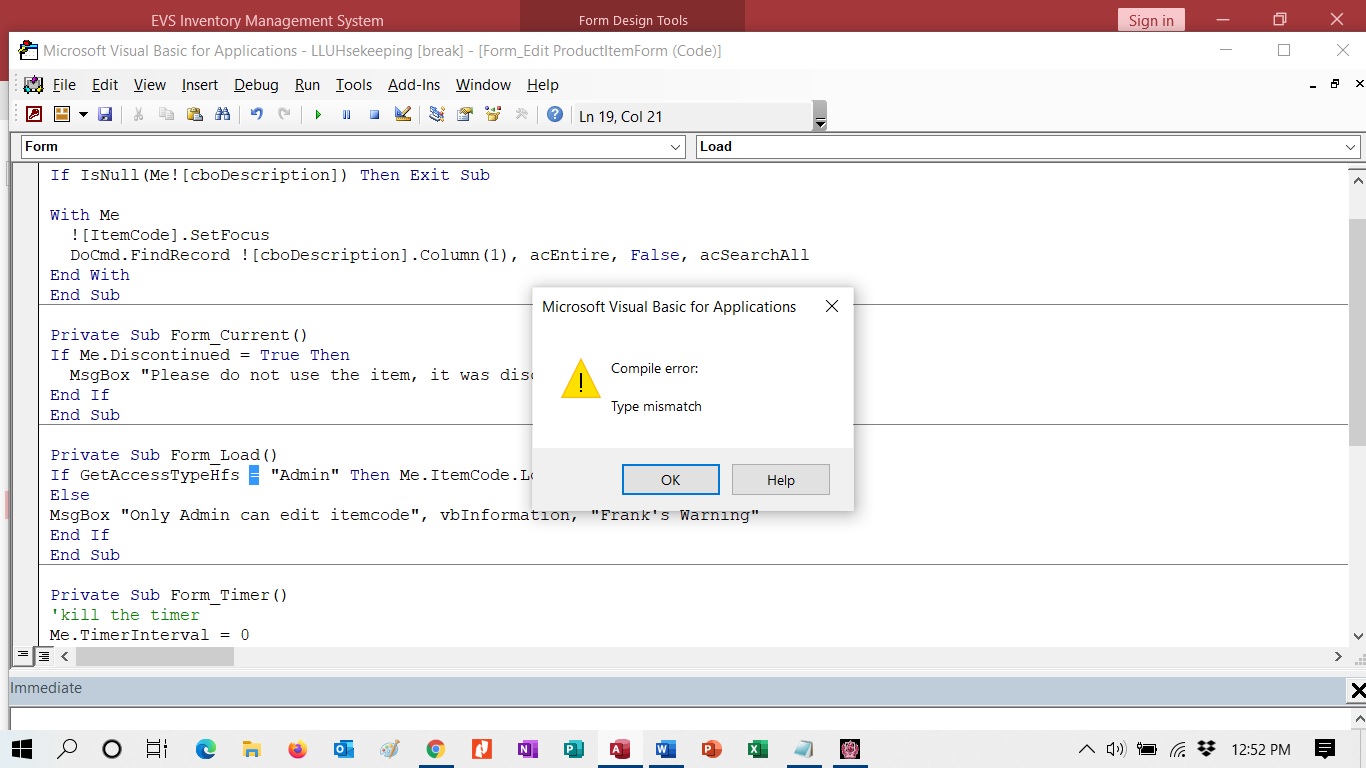Expand the Form object dropdown
This screenshot has height=768, width=1366.
point(676,147)
